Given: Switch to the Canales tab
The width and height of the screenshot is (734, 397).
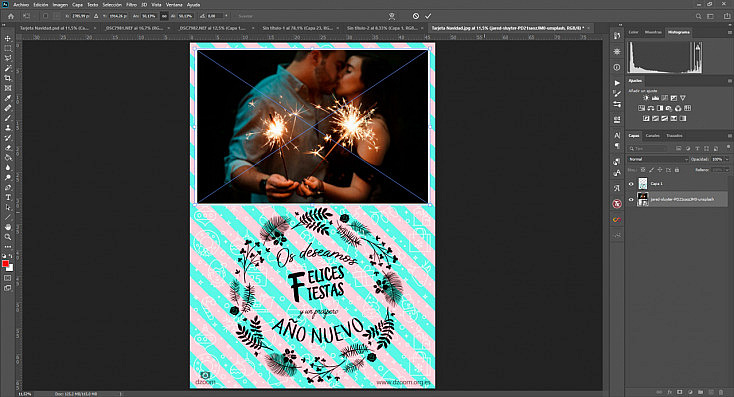Looking at the screenshot, I should pyautogui.click(x=653, y=136).
